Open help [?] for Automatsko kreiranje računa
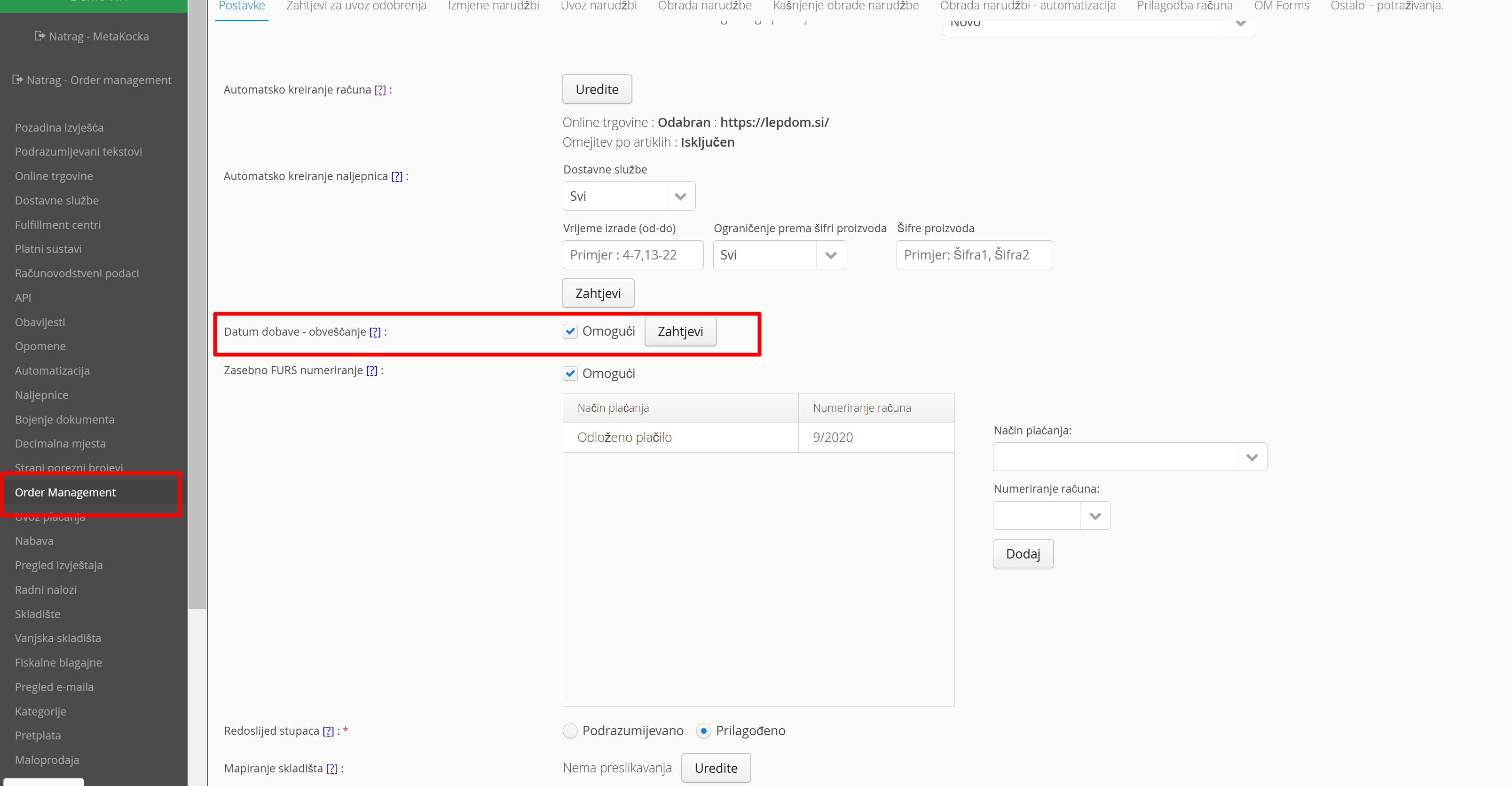This screenshot has width=1512, height=786. click(x=380, y=90)
